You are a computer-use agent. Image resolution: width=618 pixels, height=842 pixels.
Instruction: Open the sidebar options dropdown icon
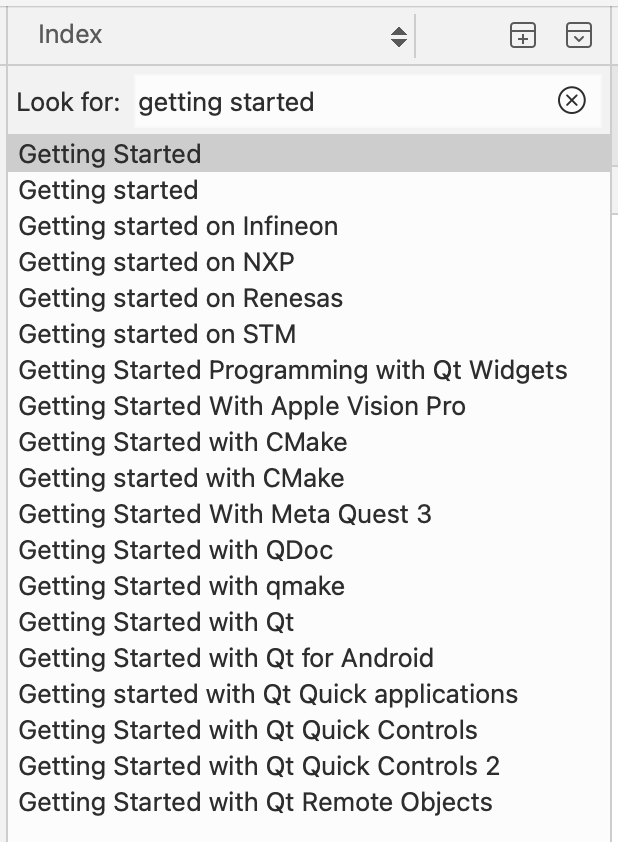tap(579, 35)
